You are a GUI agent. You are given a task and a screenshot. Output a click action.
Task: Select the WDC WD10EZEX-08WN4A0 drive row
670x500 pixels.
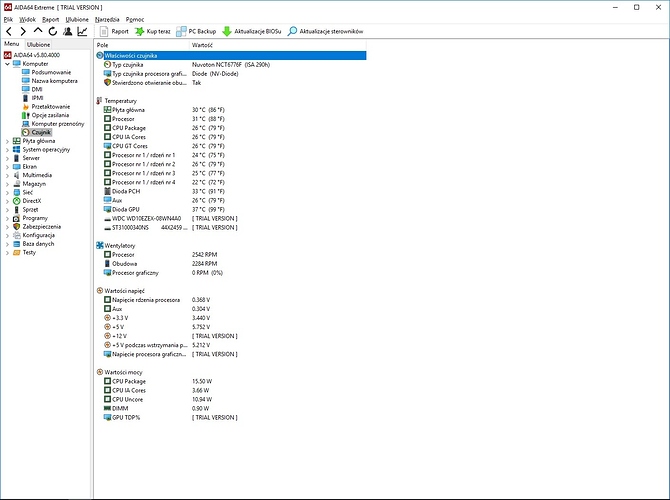click(x=231, y=218)
